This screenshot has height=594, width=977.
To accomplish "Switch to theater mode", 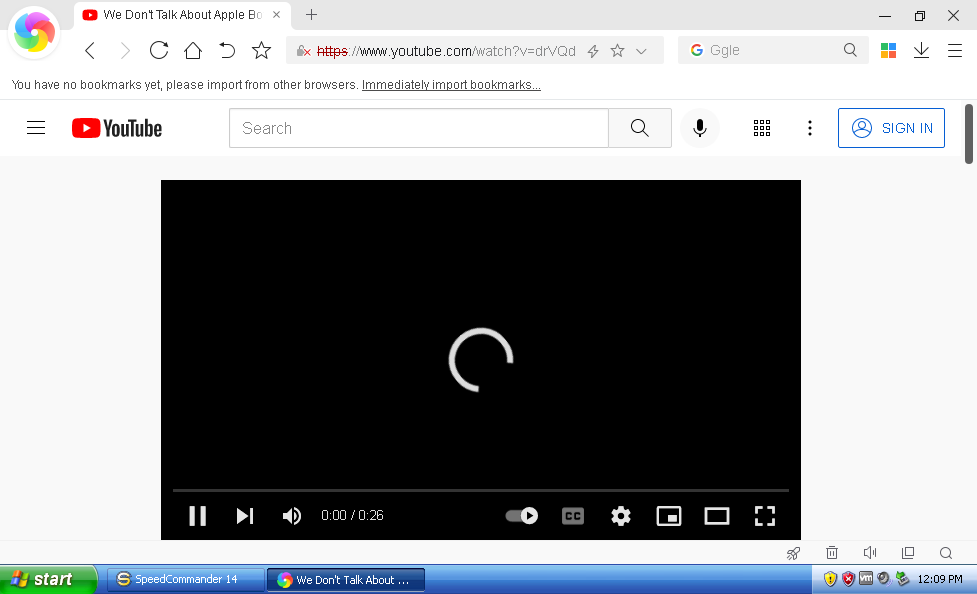I will point(717,515).
